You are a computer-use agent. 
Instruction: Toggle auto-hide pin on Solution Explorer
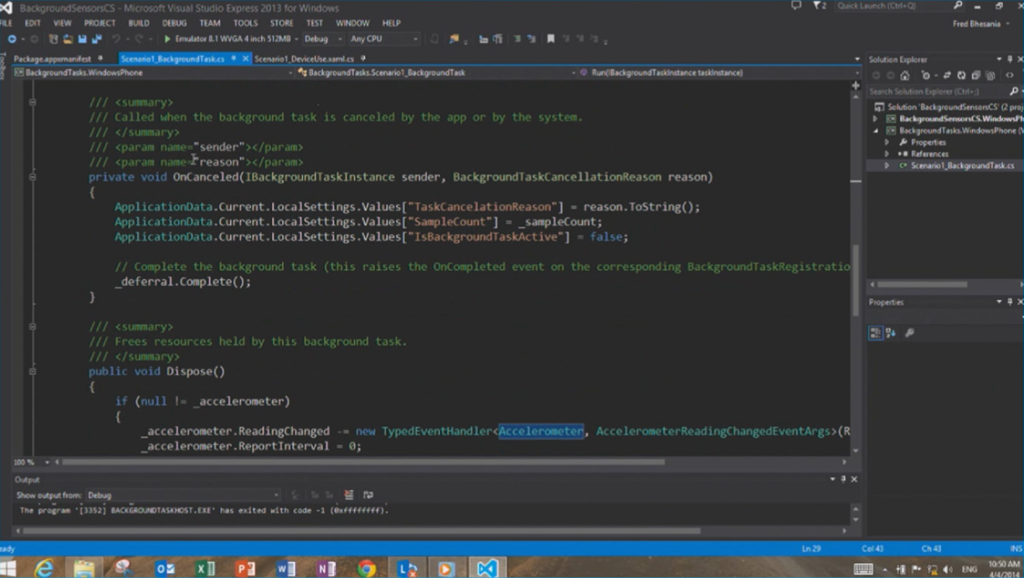point(1010,59)
